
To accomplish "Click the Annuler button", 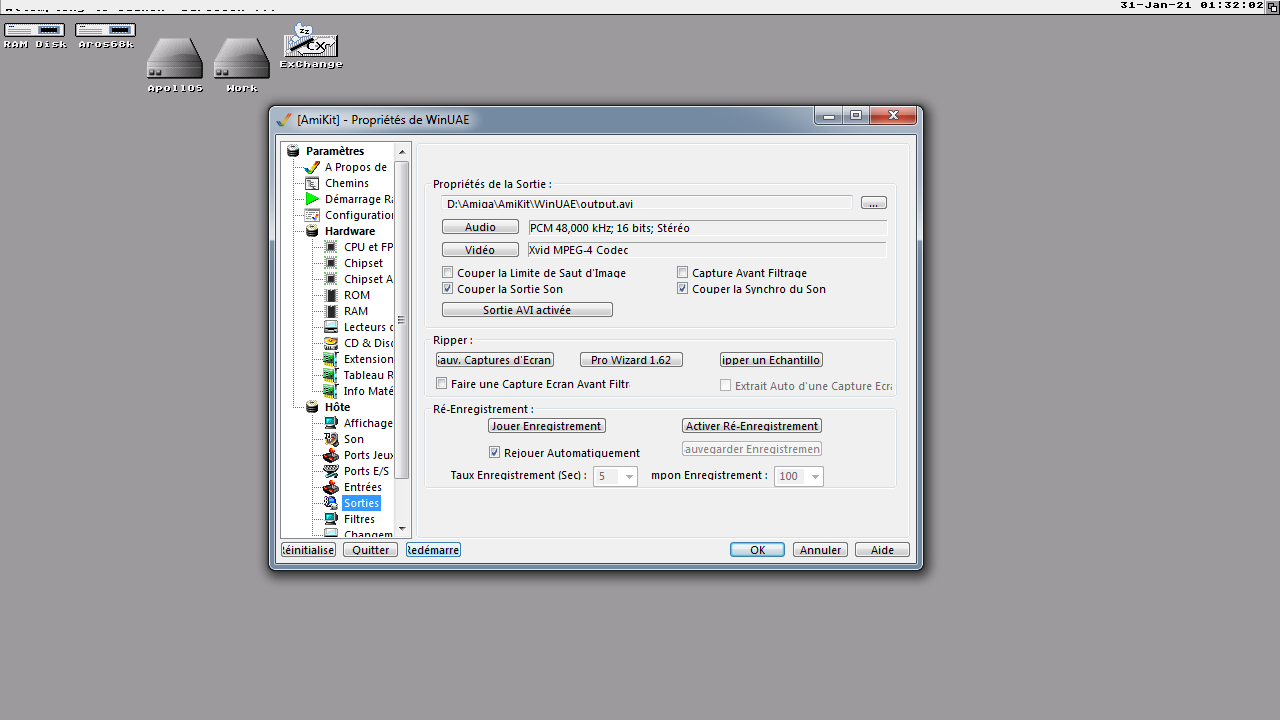I will [x=820, y=550].
